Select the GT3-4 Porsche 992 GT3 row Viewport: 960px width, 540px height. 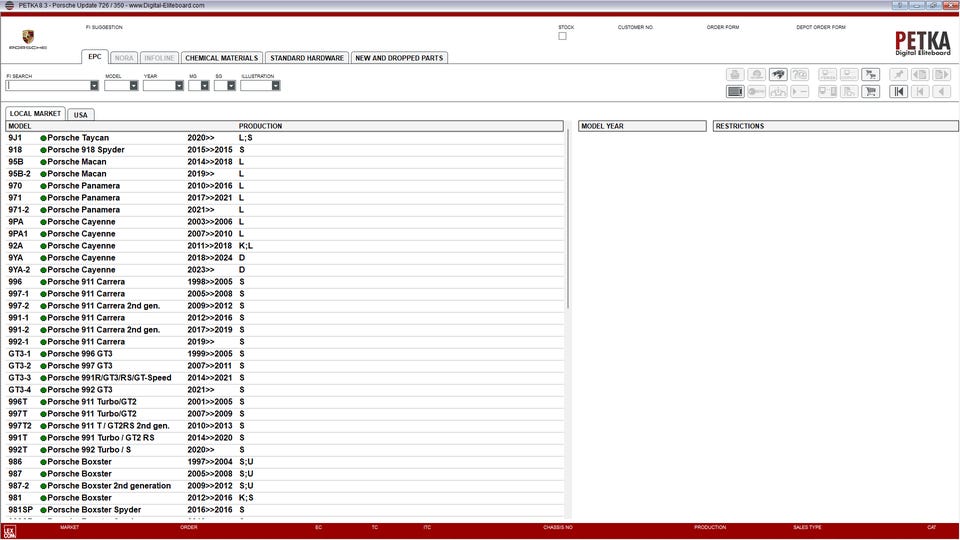(x=285, y=390)
